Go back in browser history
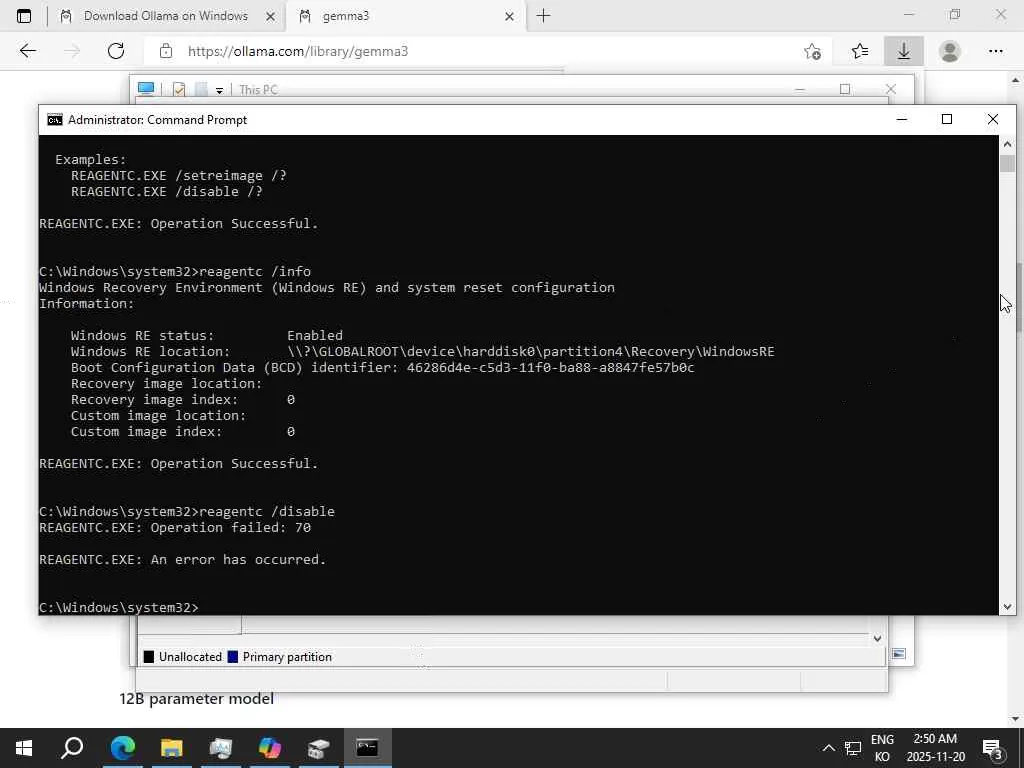1024x768 pixels. tap(27, 51)
